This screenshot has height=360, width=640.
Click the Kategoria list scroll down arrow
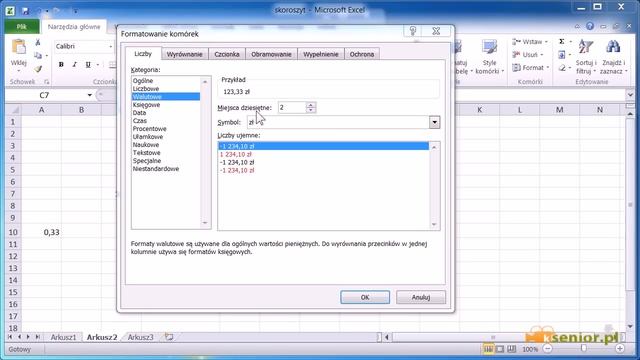(205, 223)
